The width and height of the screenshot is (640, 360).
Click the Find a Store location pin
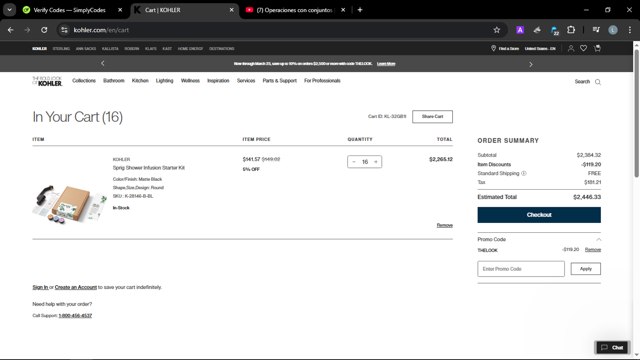pos(493,49)
